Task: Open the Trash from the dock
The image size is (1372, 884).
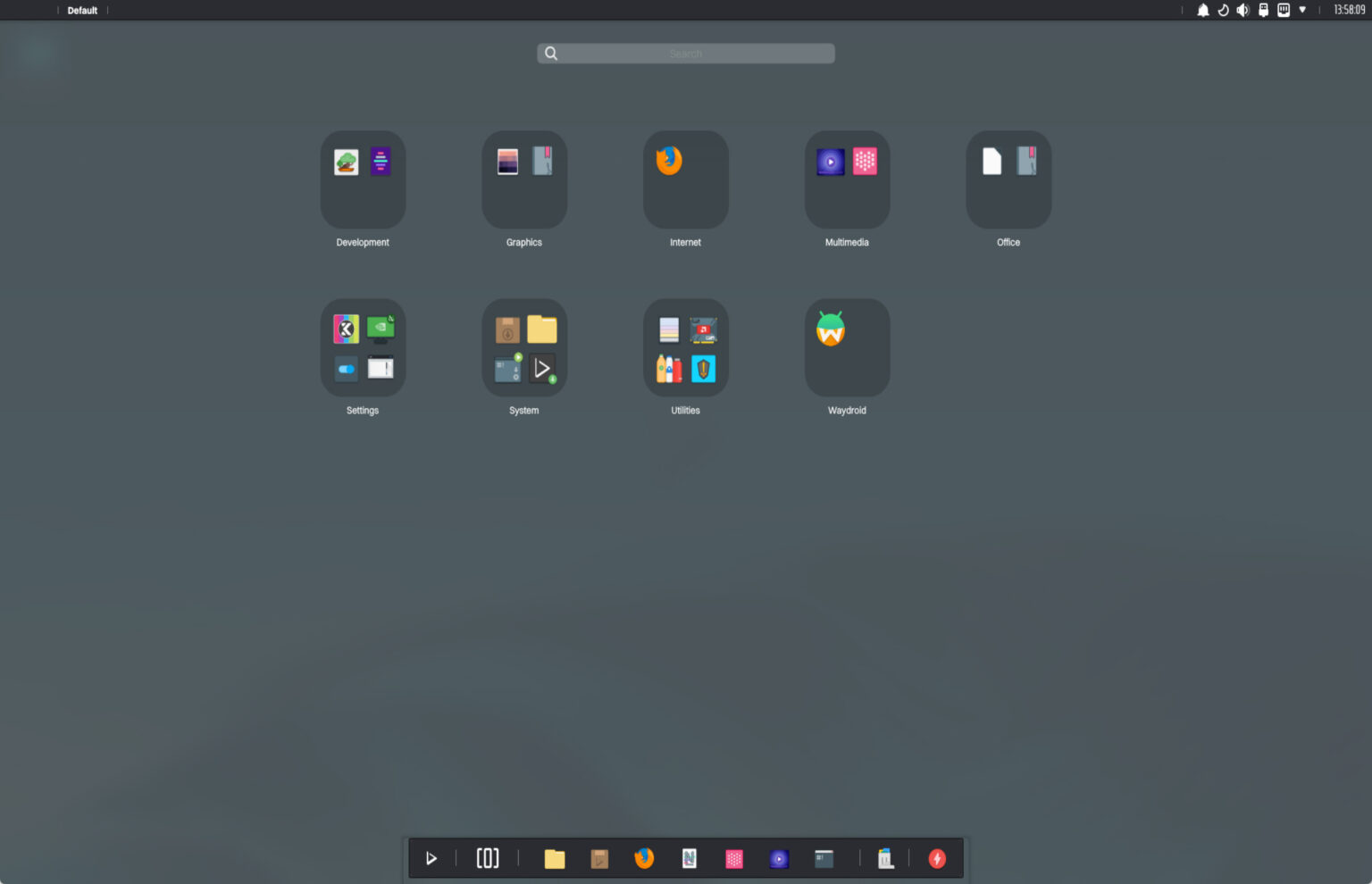Action: tap(885, 858)
